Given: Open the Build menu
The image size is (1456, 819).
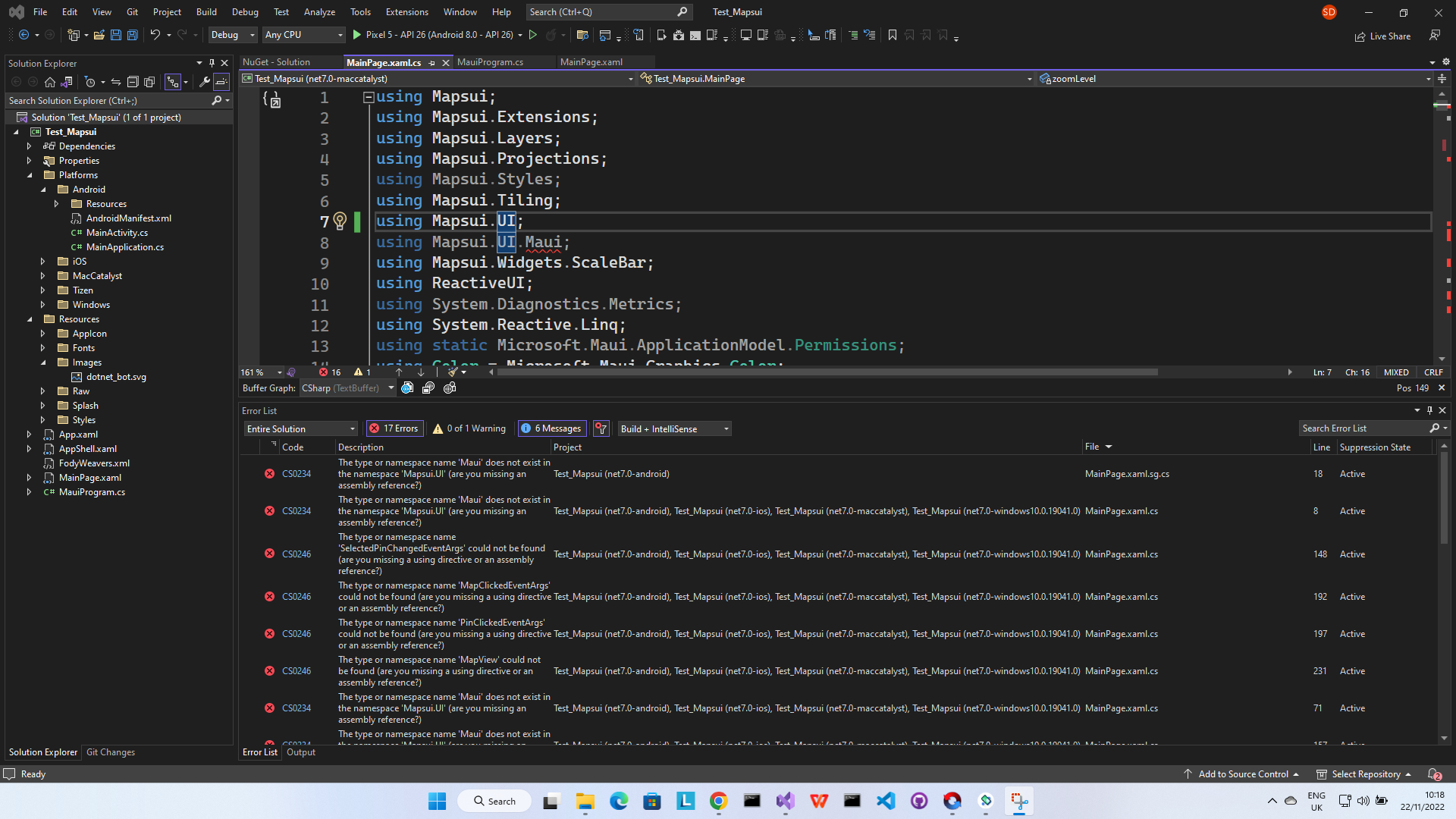Looking at the screenshot, I should [206, 12].
